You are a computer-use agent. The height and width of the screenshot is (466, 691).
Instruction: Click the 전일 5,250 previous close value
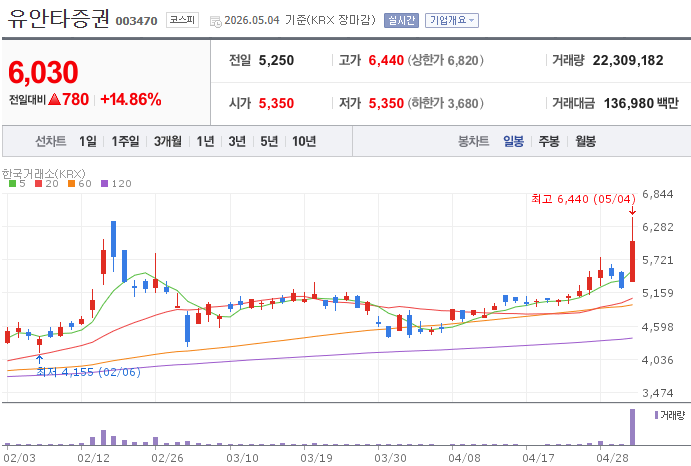coord(276,60)
